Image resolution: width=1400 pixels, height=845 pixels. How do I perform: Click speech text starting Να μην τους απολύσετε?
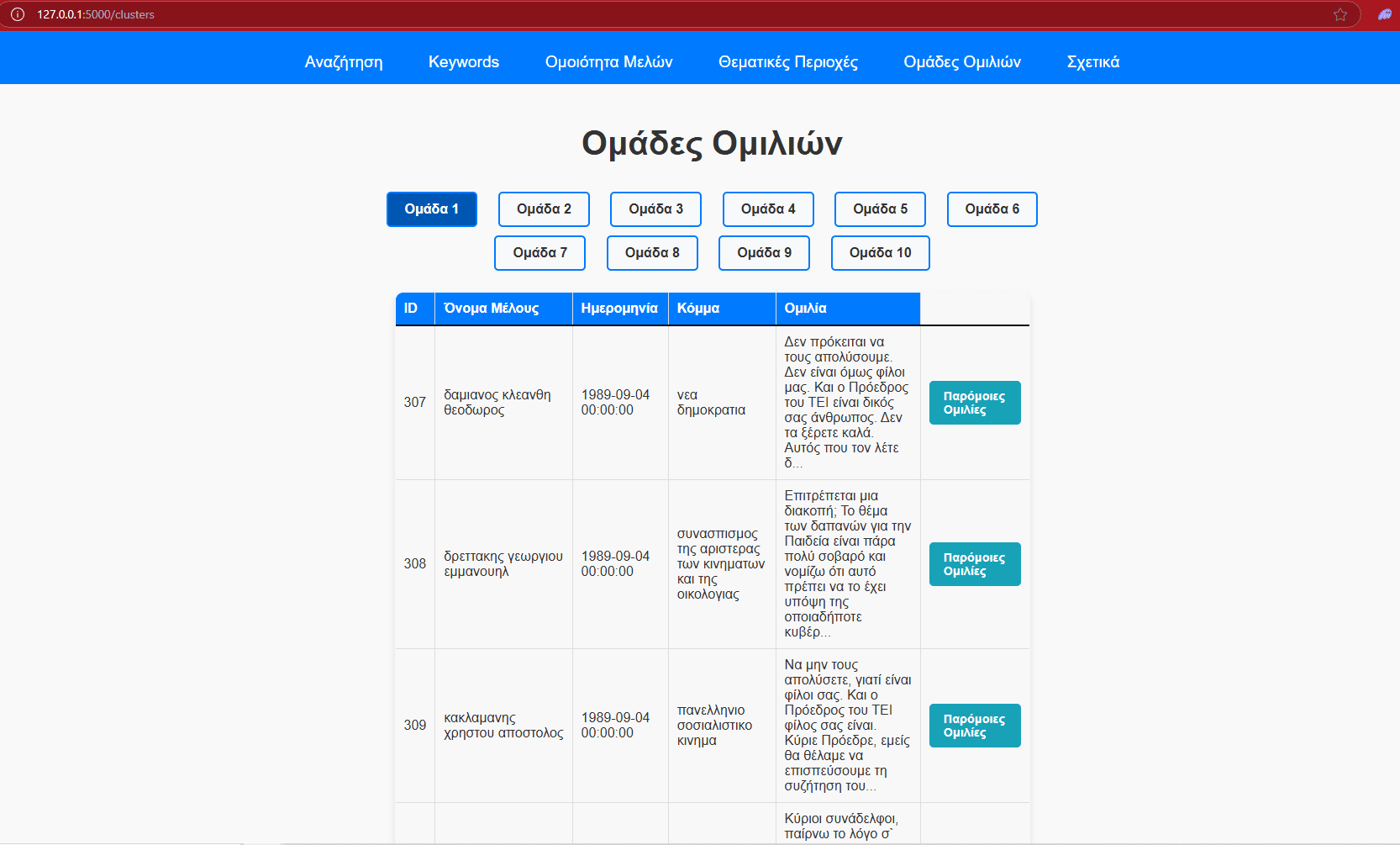[x=848, y=726]
